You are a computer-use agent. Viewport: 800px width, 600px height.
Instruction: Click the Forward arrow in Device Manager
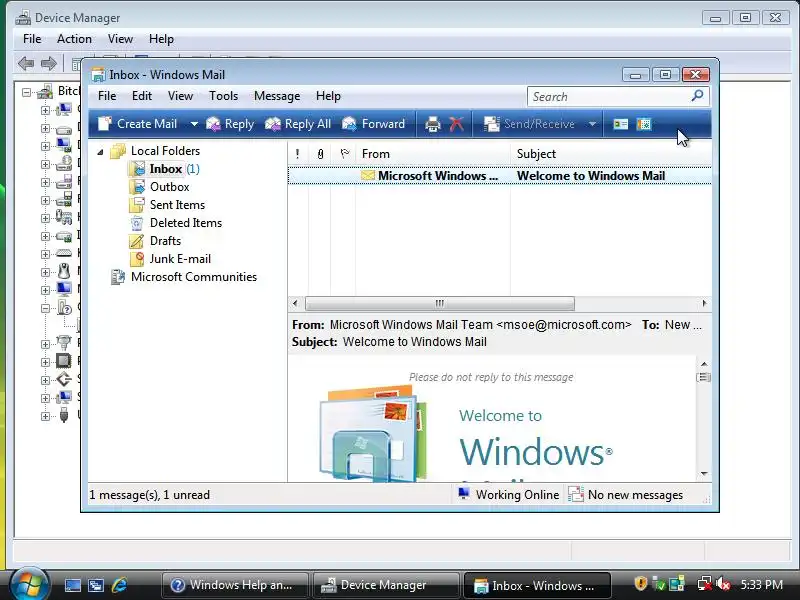point(49,64)
